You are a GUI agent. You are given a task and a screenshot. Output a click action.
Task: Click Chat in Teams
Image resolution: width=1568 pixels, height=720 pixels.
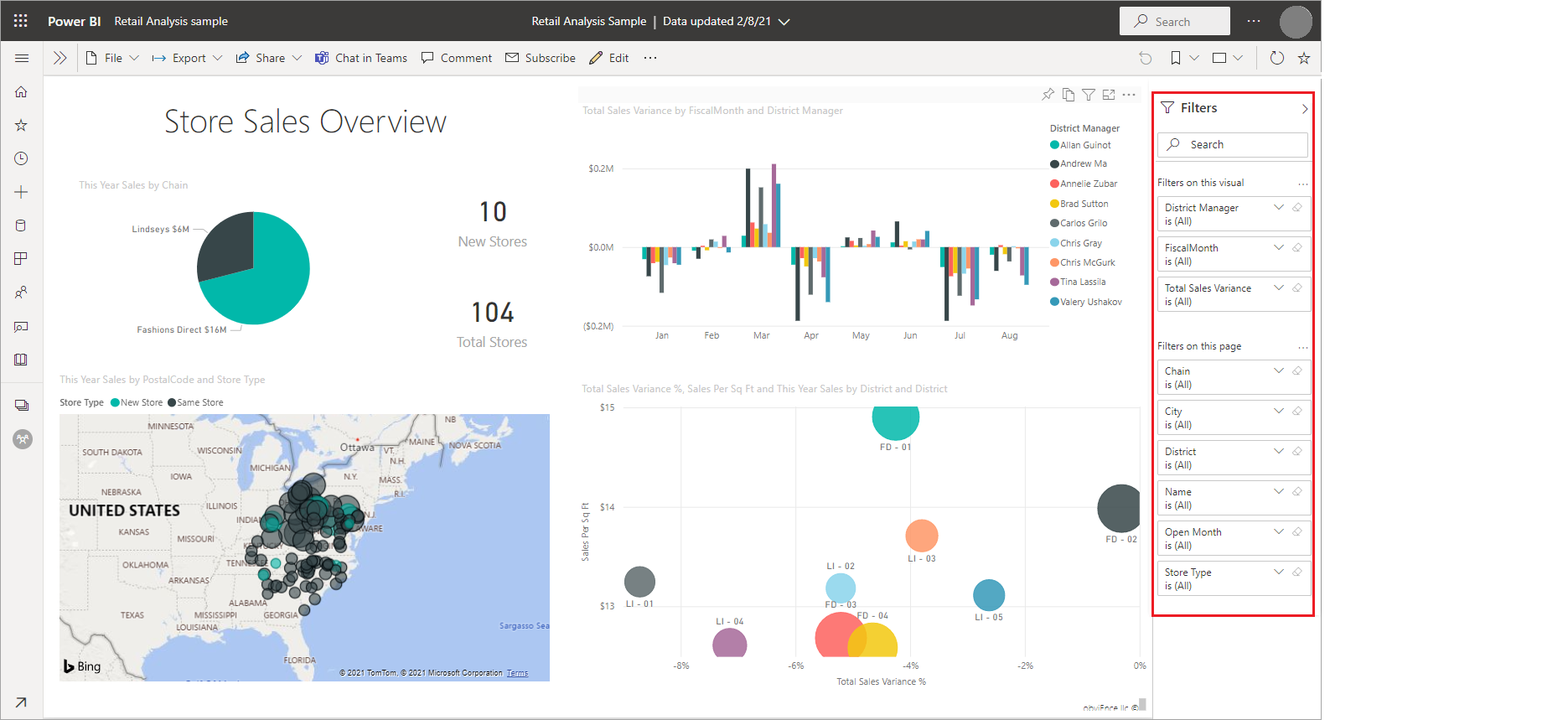coord(361,58)
